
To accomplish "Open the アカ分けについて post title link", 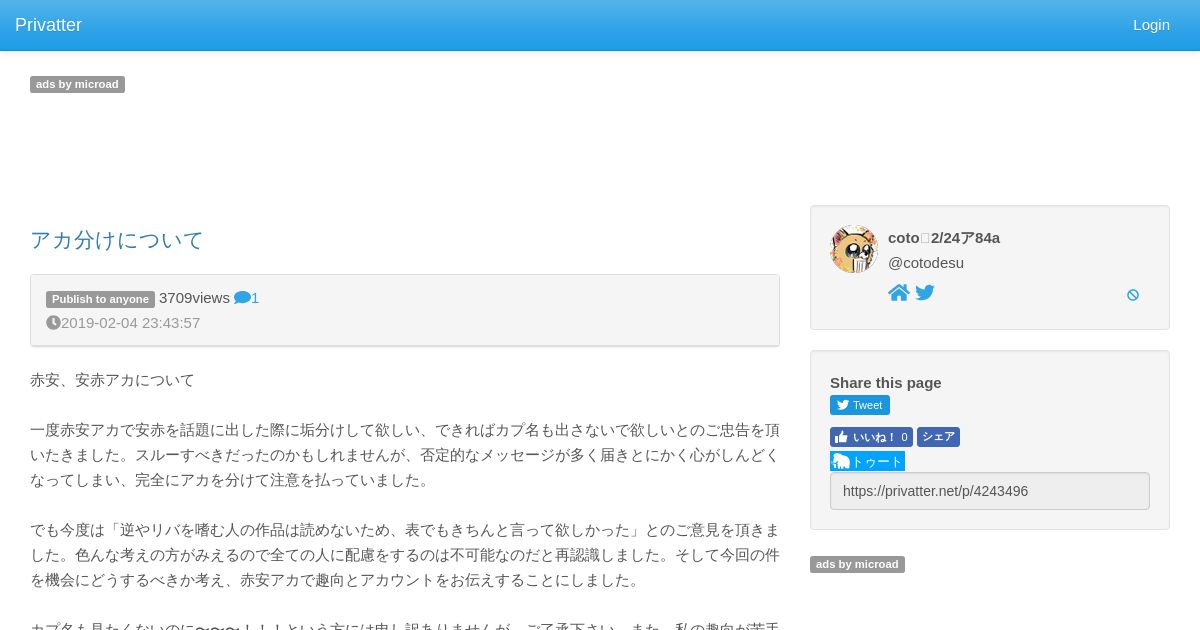I will [x=117, y=240].
